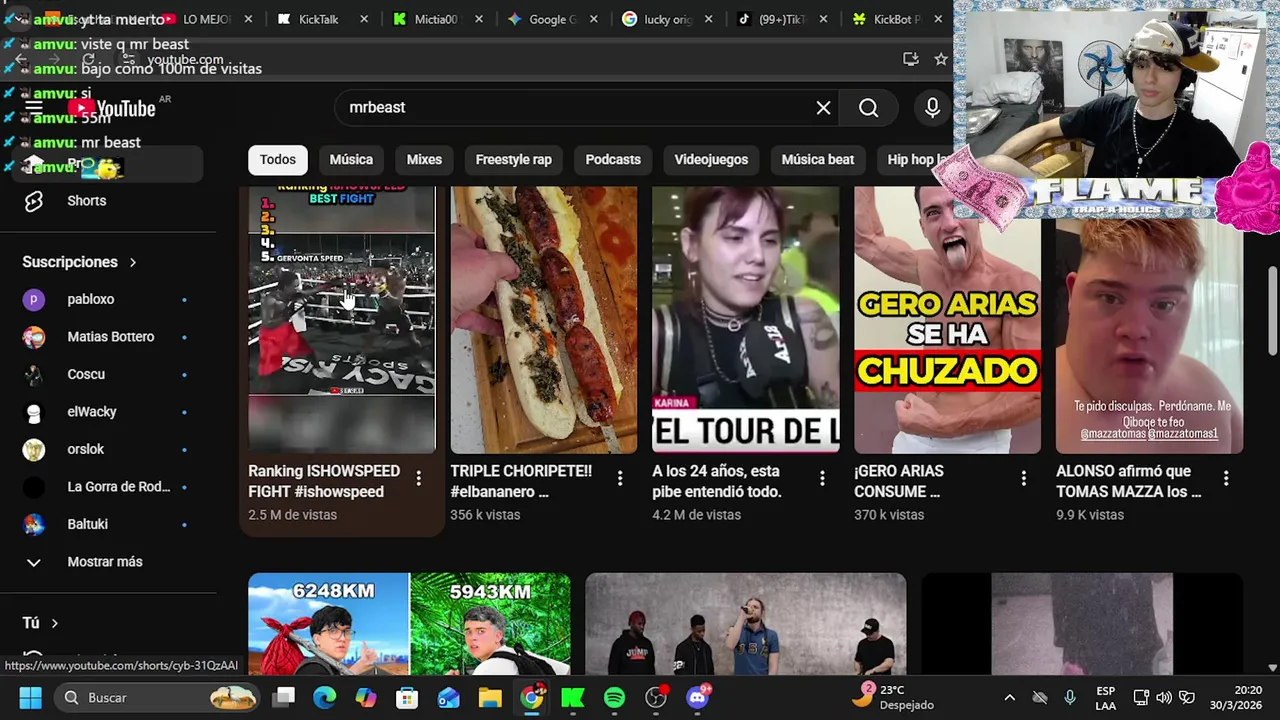Image resolution: width=1280 pixels, height=720 pixels.
Task: Open Spotify from the taskbar
Action: click(614, 697)
